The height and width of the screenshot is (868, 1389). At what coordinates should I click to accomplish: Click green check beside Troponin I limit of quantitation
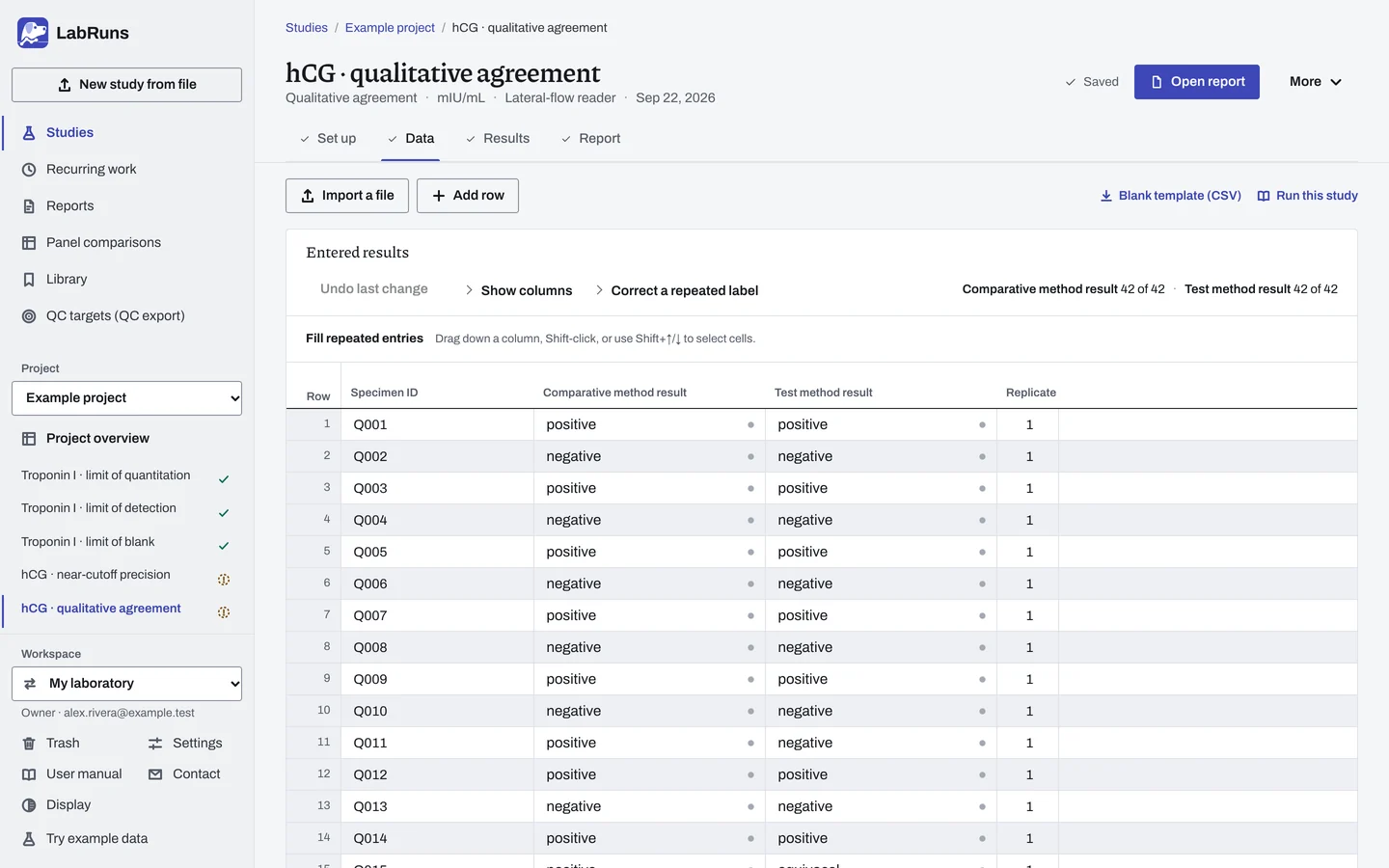coord(224,479)
